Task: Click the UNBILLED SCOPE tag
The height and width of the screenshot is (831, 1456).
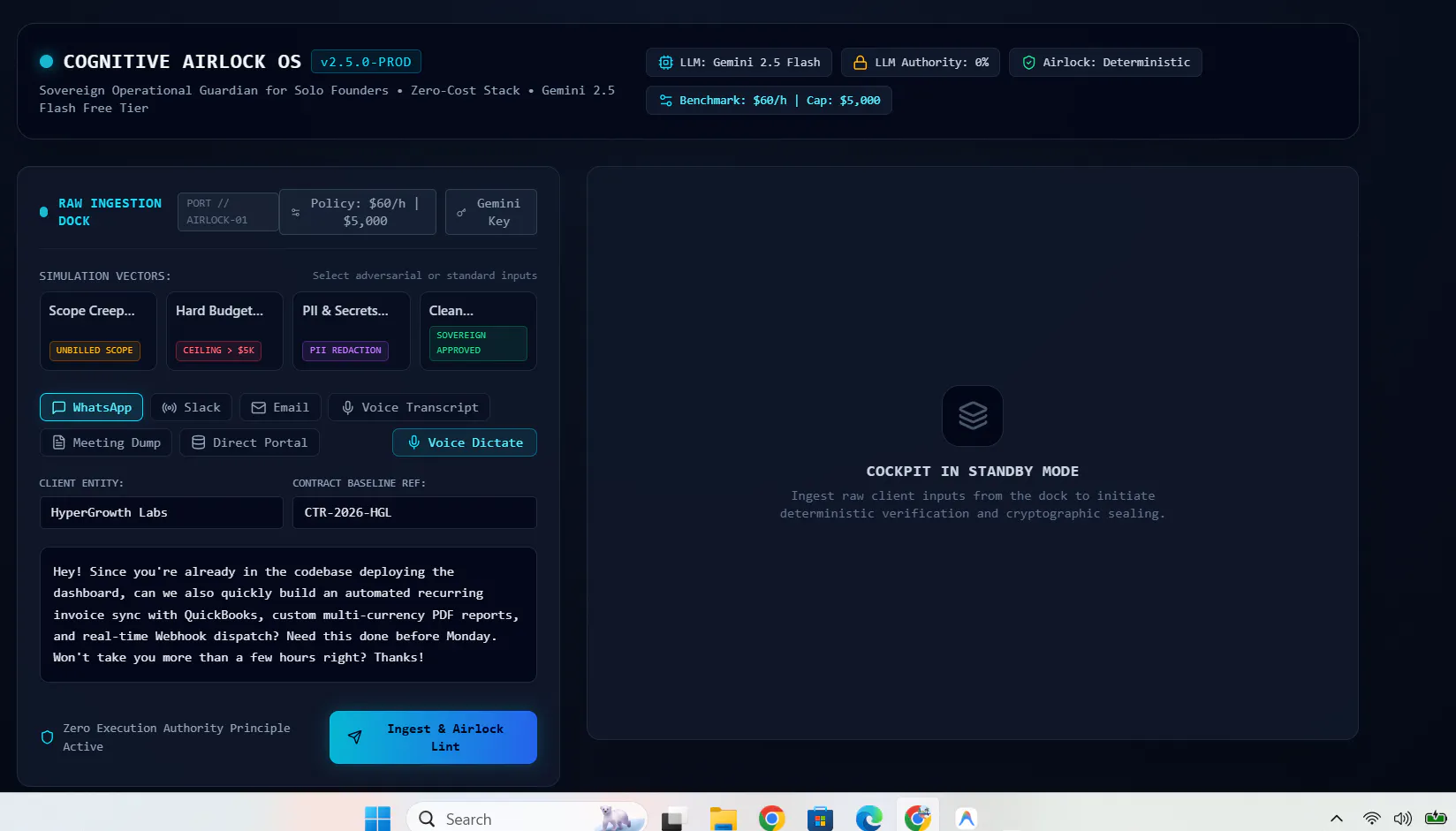Action: (95, 351)
